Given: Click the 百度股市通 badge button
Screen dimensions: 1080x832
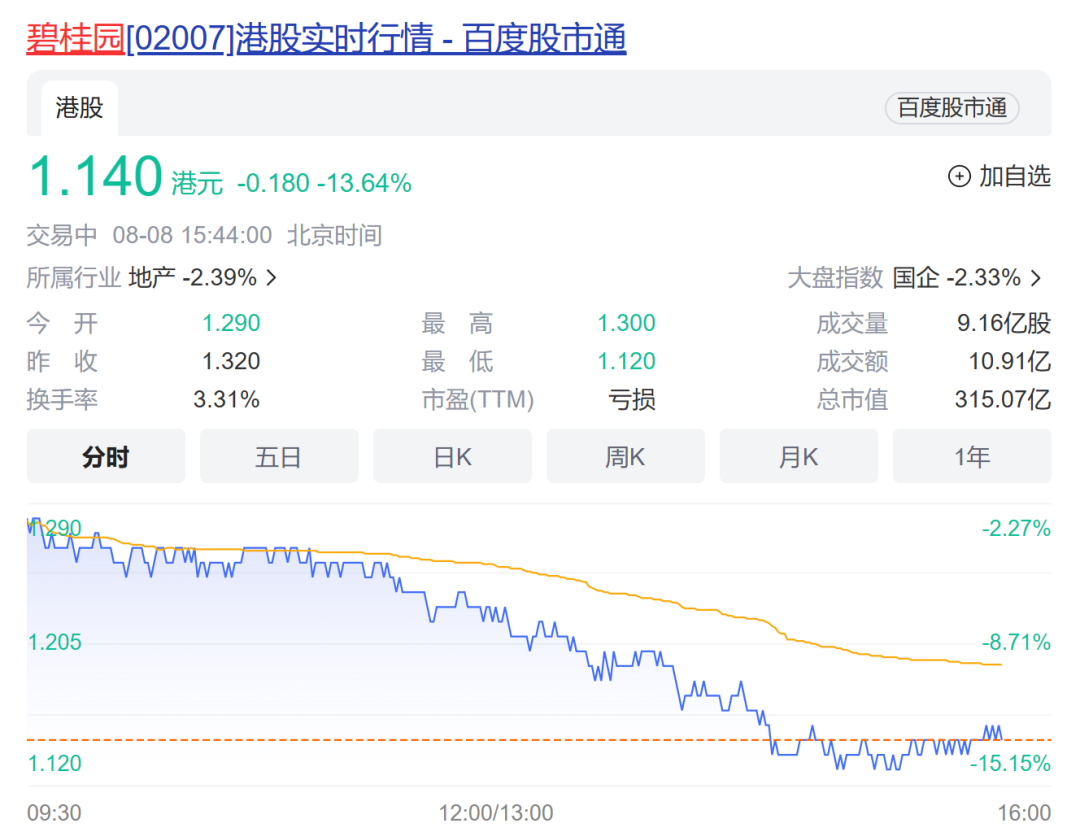Looking at the screenshot, I should [951, 108].
